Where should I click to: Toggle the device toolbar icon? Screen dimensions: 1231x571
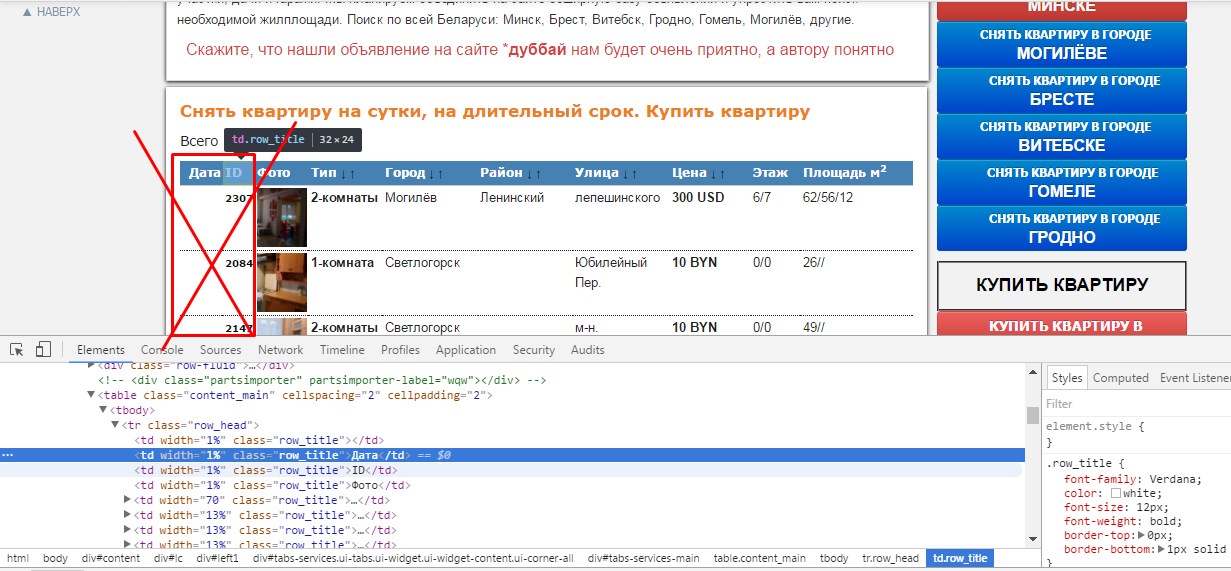43,350
